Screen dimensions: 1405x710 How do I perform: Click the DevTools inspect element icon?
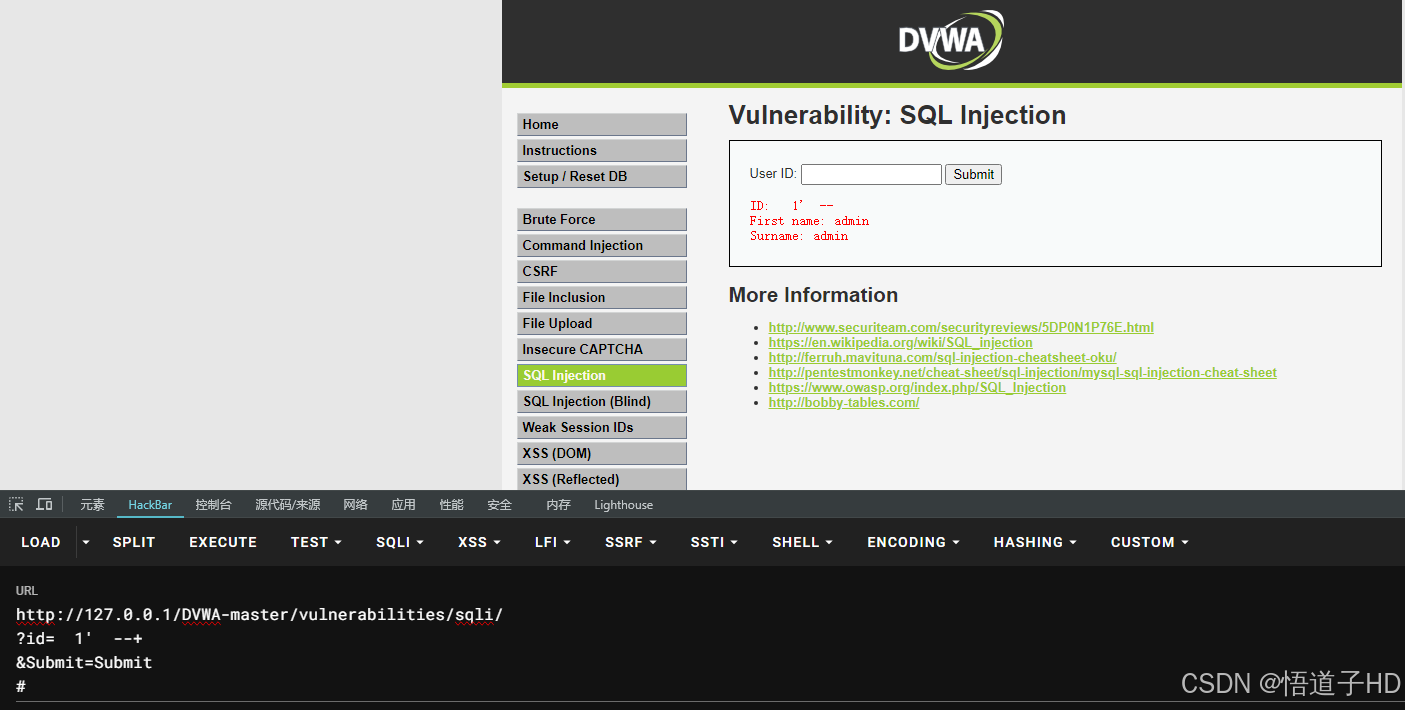tap(16, 505)
